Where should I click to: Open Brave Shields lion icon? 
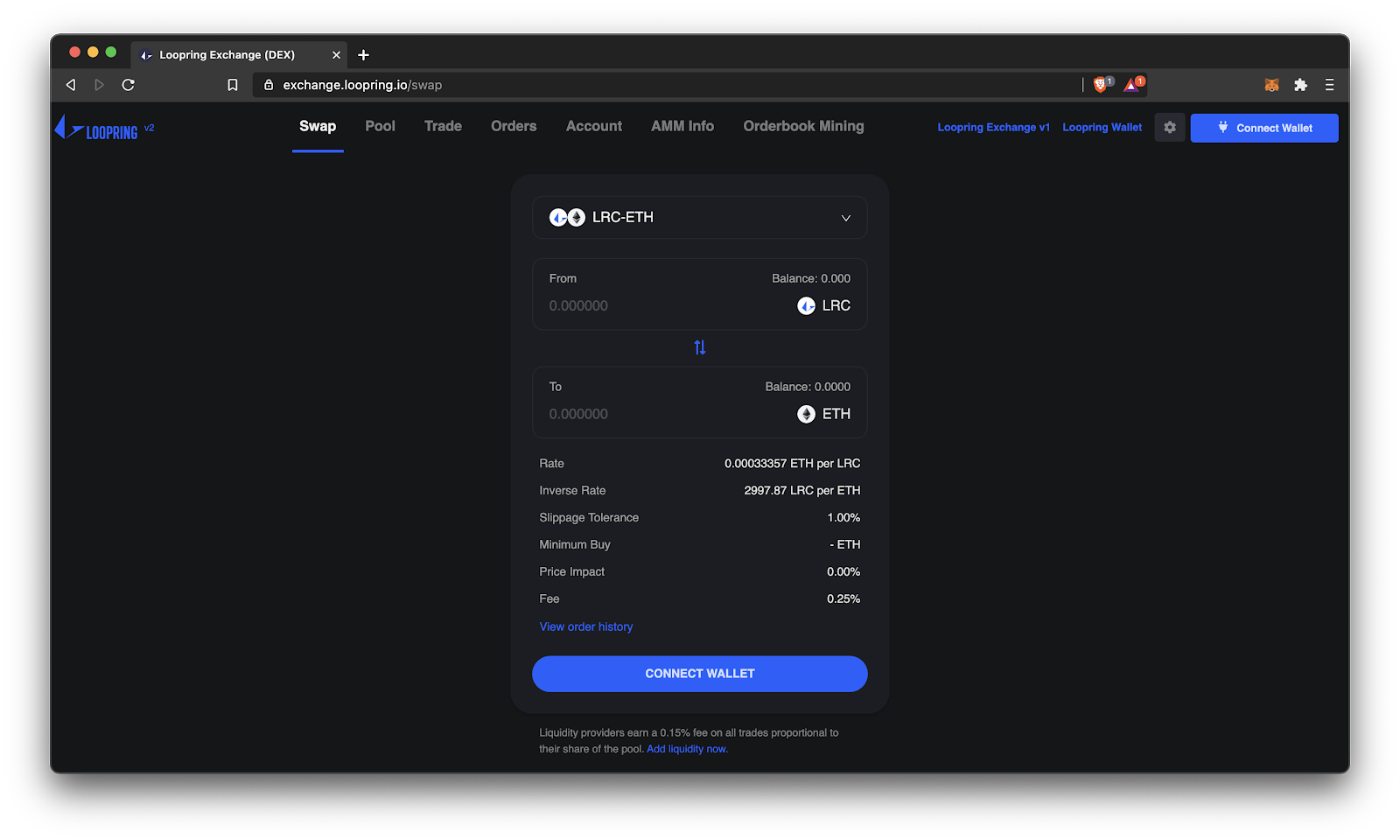(x=1102, y=84)
